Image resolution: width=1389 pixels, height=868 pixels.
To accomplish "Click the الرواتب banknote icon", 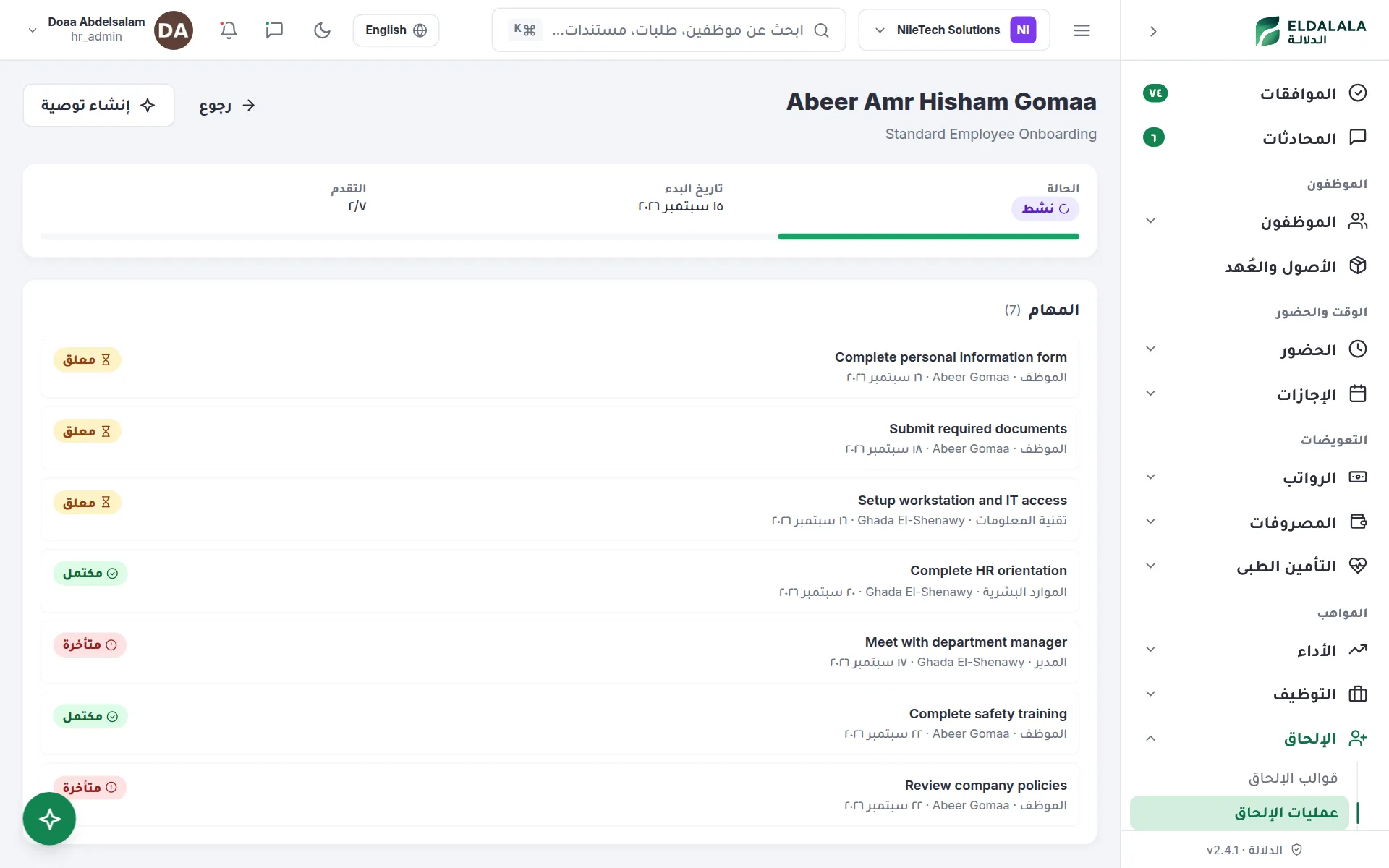I will pyautogui.click(x=1358, y=477).
